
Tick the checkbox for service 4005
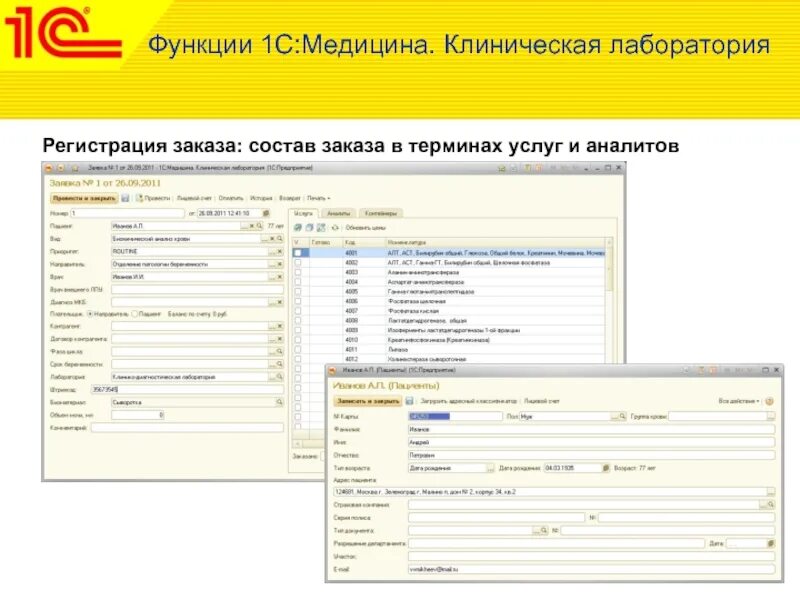pyautogui.click(x=298, y=292)
